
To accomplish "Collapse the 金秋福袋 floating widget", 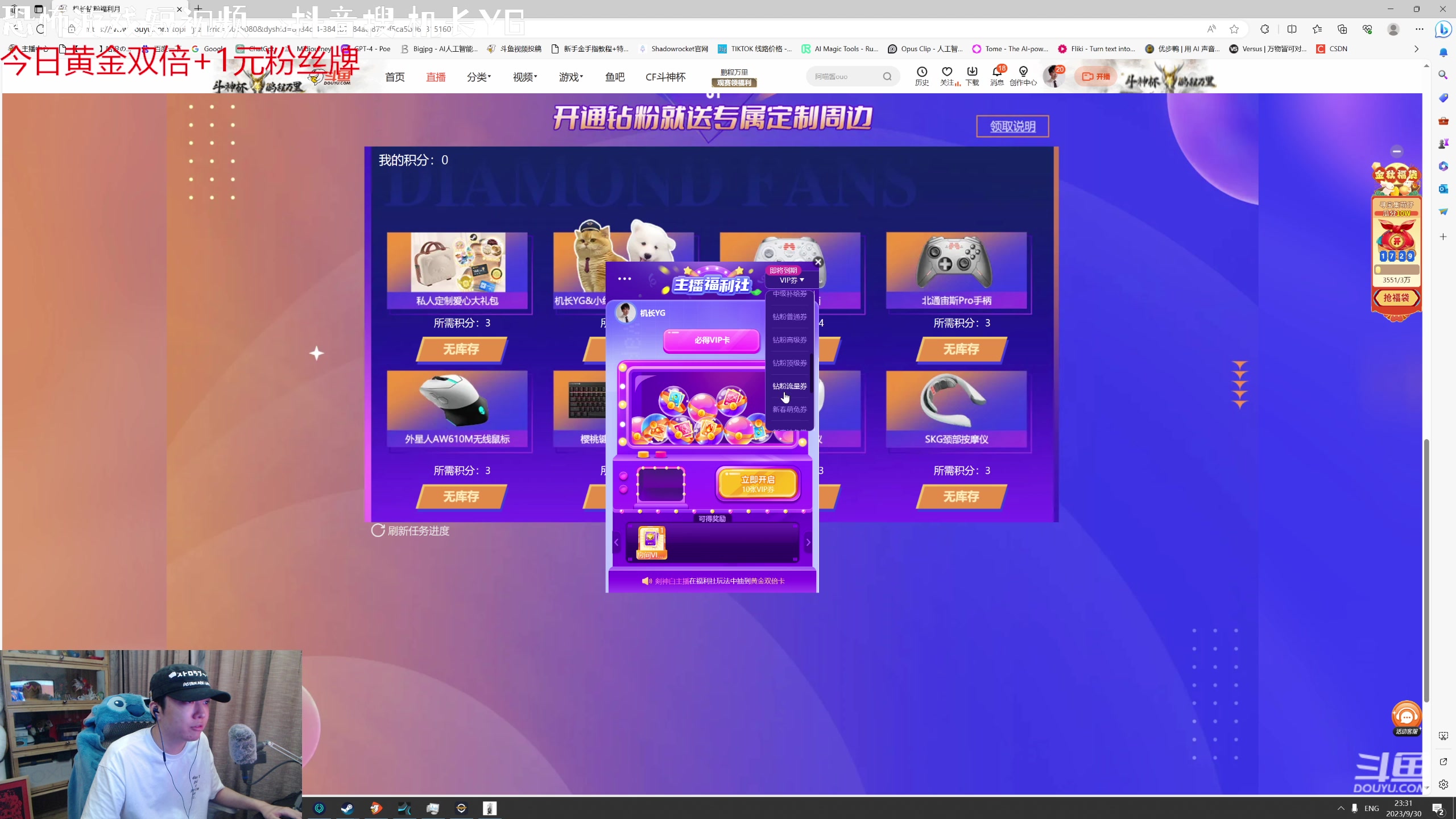I will (x=1397, y=151).
